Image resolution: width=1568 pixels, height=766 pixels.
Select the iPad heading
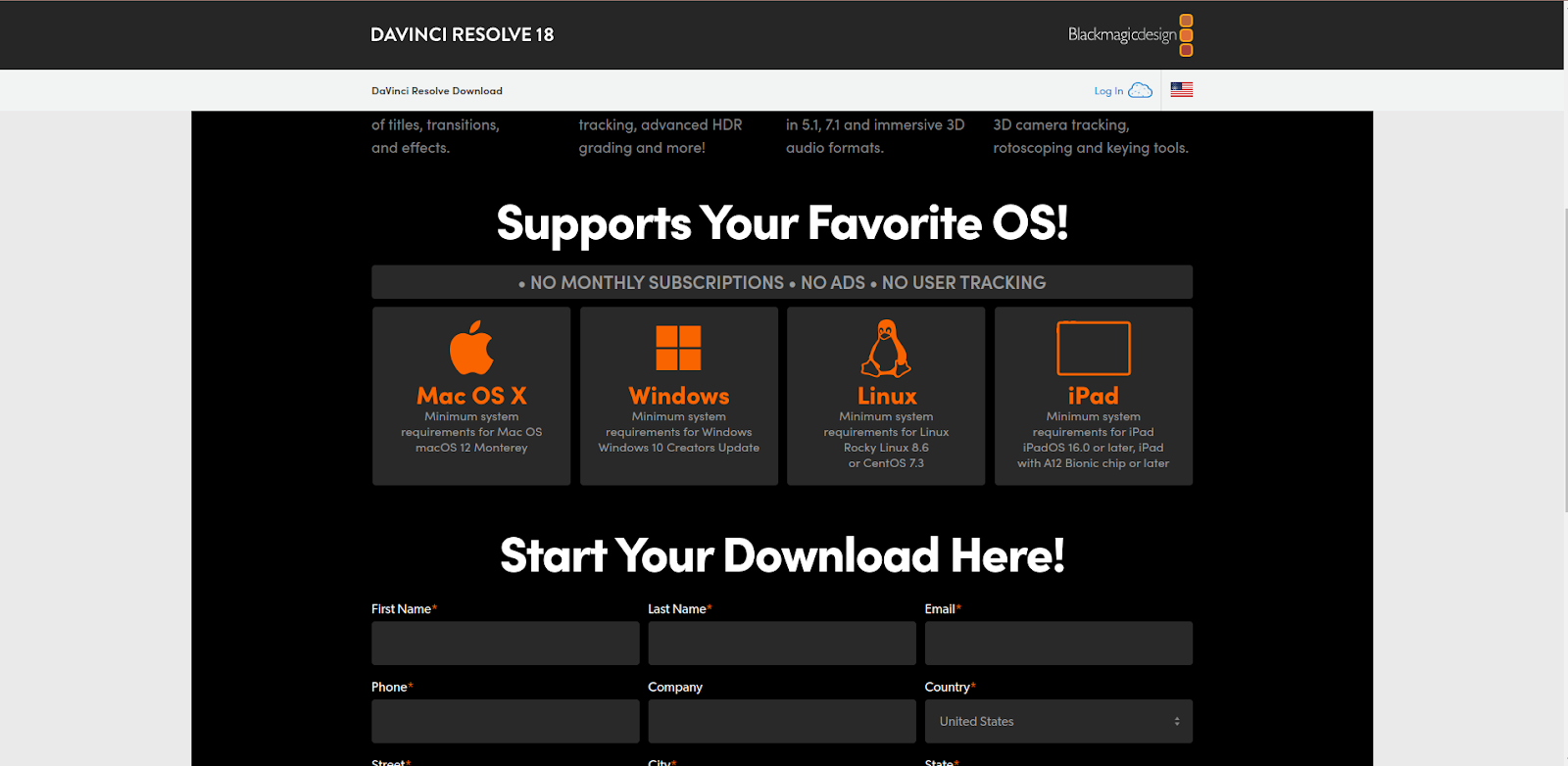1094,396
